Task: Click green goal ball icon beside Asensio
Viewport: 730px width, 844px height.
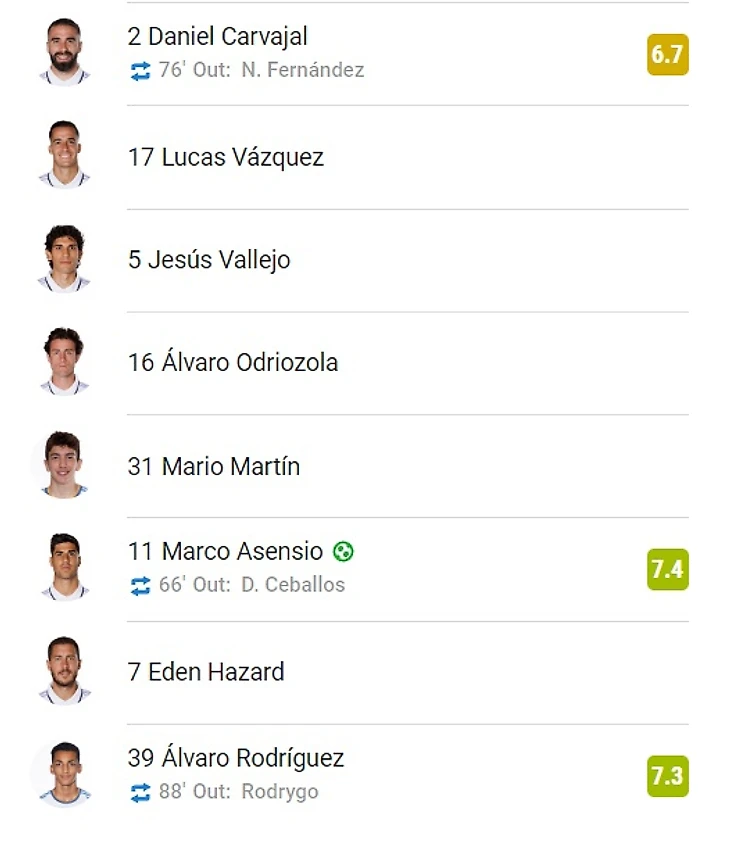Action: tap(344, 551)
